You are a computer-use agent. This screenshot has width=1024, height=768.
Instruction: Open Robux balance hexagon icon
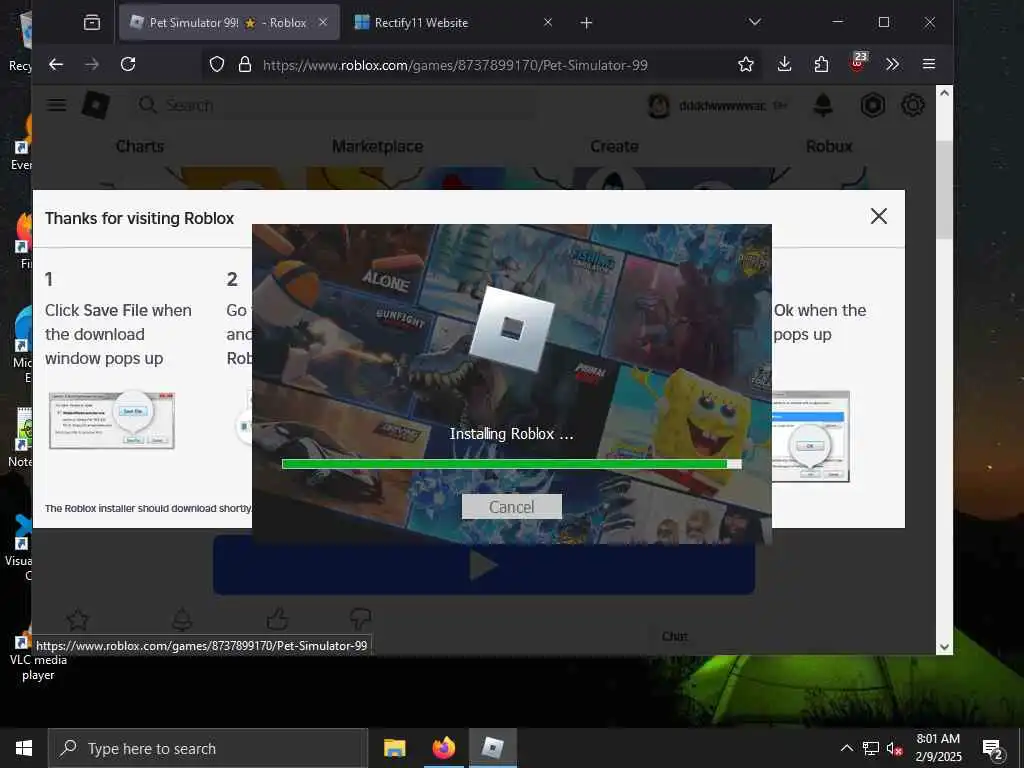[872, 105]
